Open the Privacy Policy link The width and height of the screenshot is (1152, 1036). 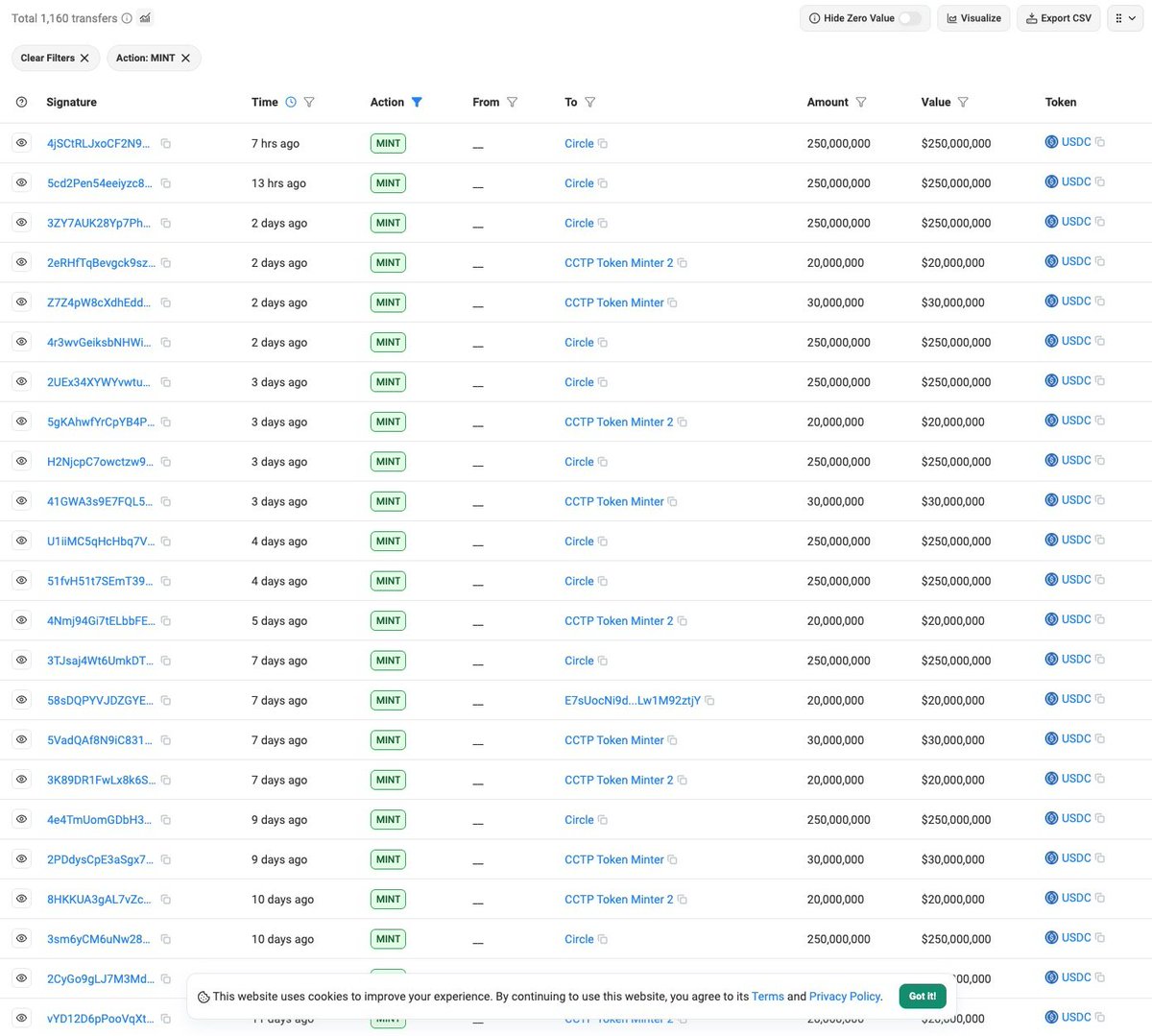coord(844,997)
